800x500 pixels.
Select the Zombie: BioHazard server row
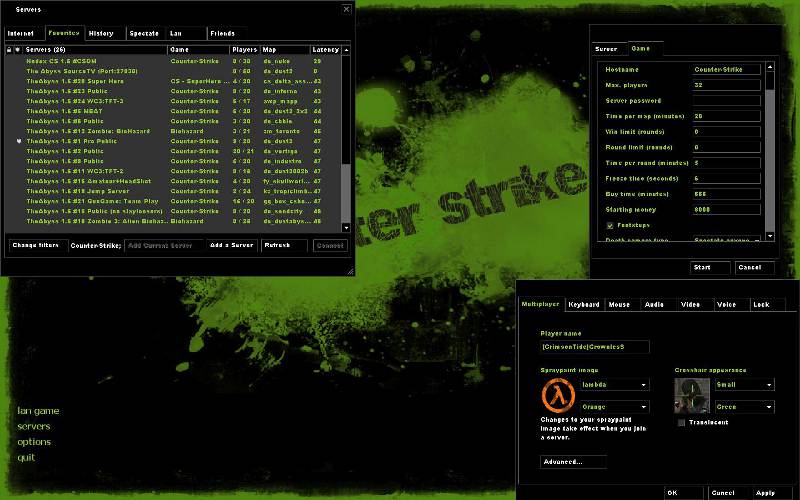coord(173,131)
